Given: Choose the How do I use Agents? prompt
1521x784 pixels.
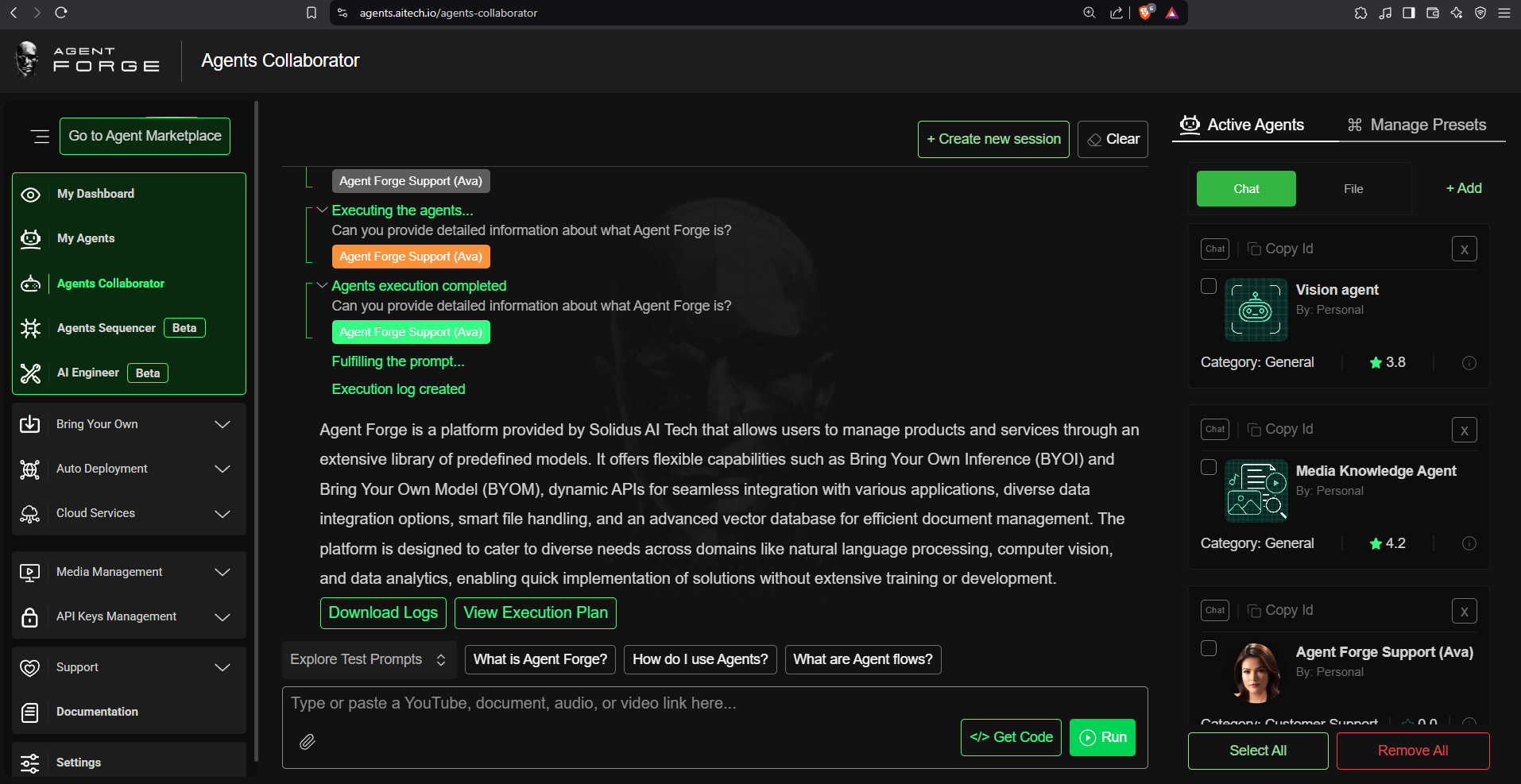Looking at the screenshot, I should click(700, 659).
